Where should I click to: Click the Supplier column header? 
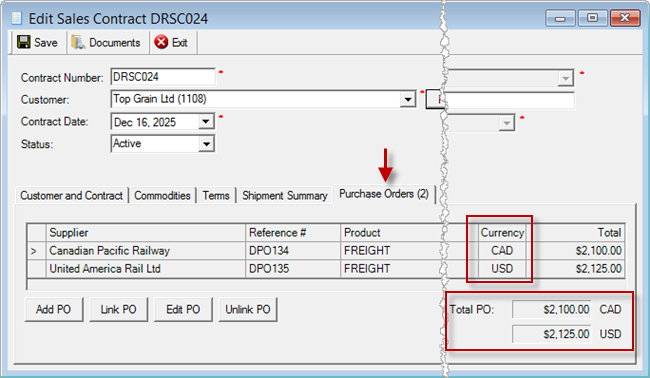pos(146,233)
